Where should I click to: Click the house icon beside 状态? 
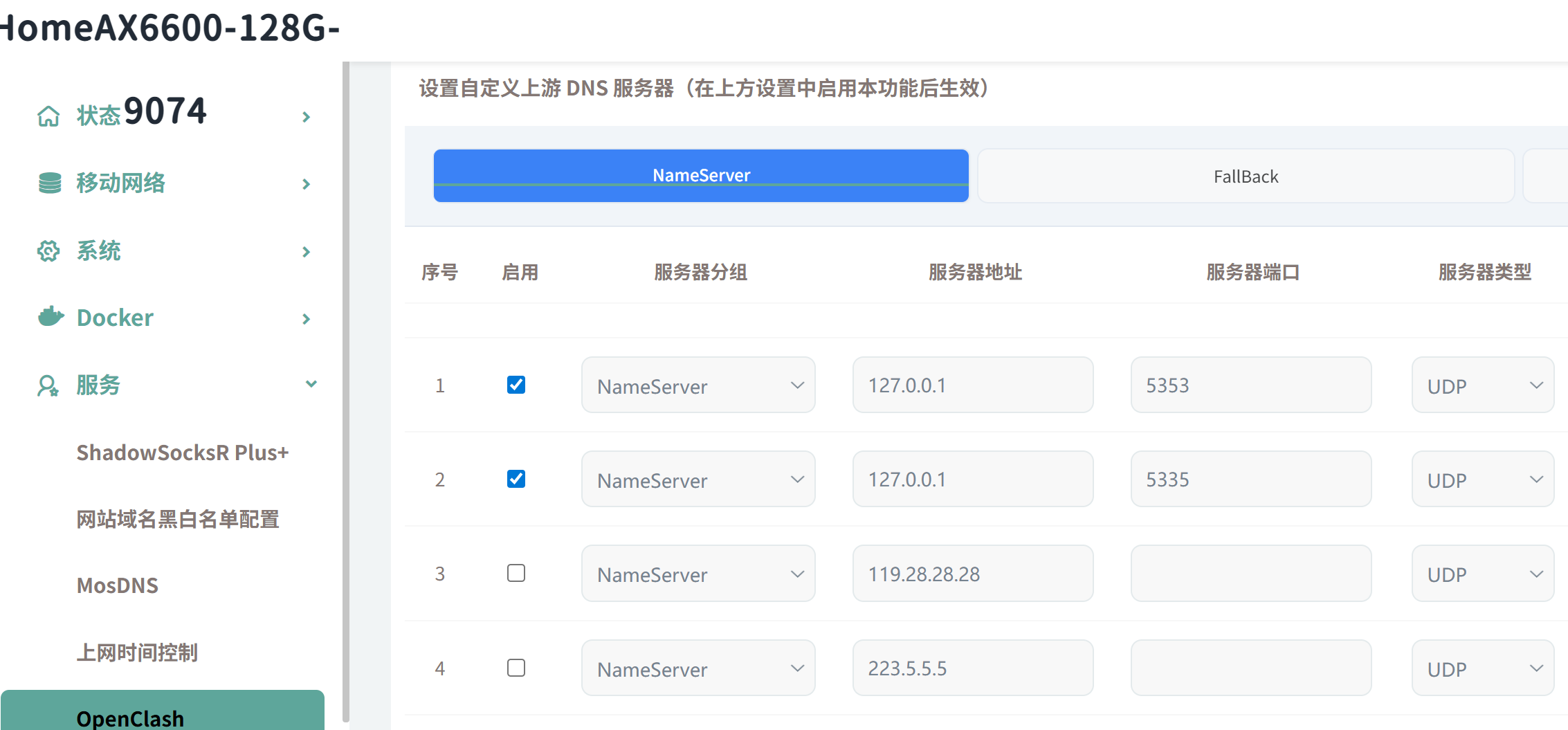(x=48, y=116)
